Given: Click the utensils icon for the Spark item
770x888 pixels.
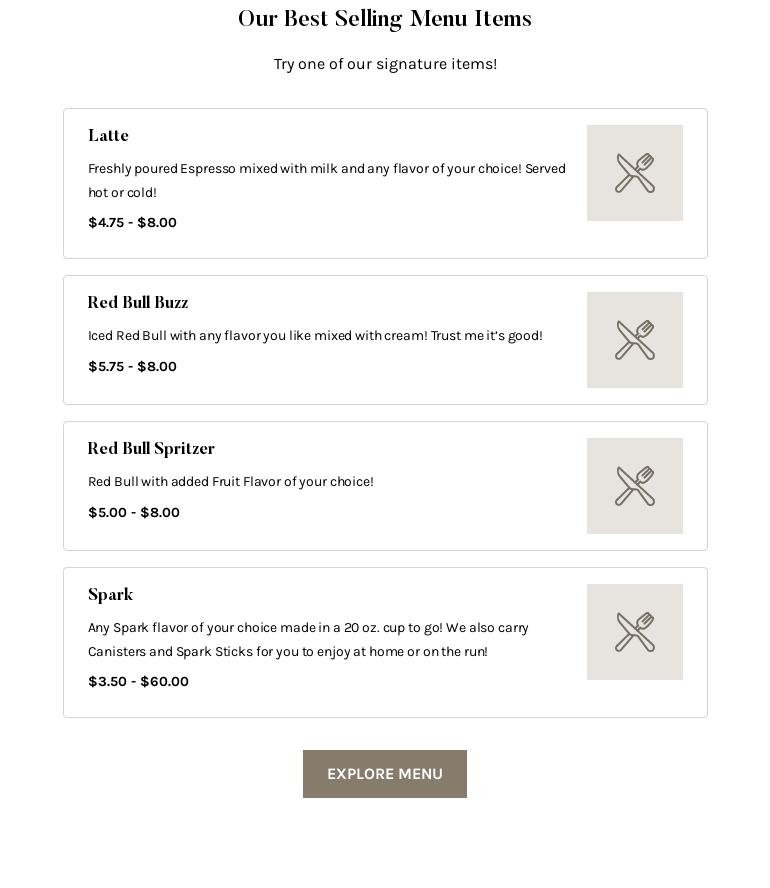Looking at the screenshot, I should [635, 632].
